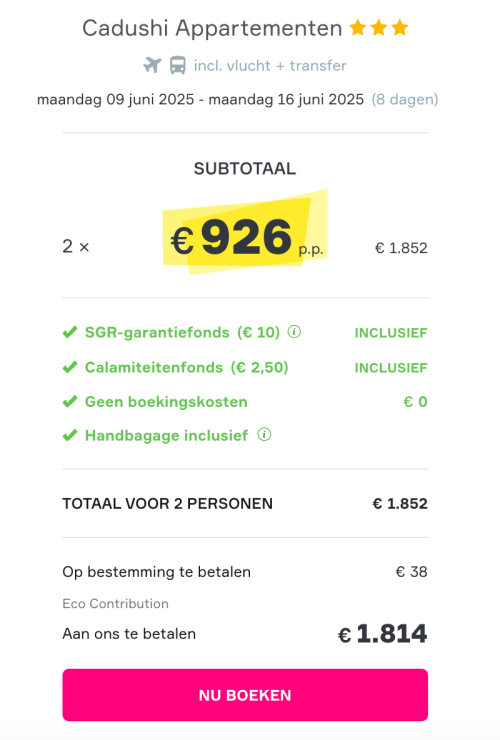Click the SGR-garantiefonds green checkmark
This screenshot has height=740, width=500.
tap(70, 332)
